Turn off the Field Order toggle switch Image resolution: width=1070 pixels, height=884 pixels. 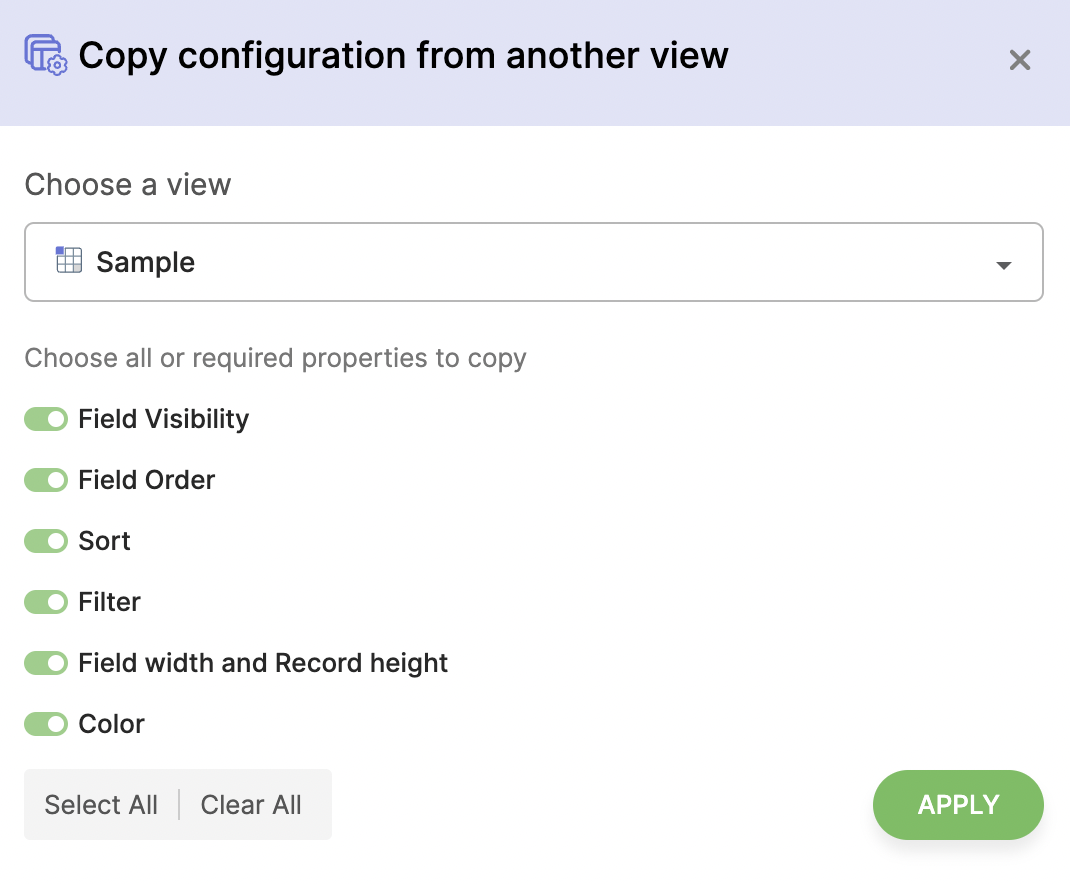(x=46, y=480)
